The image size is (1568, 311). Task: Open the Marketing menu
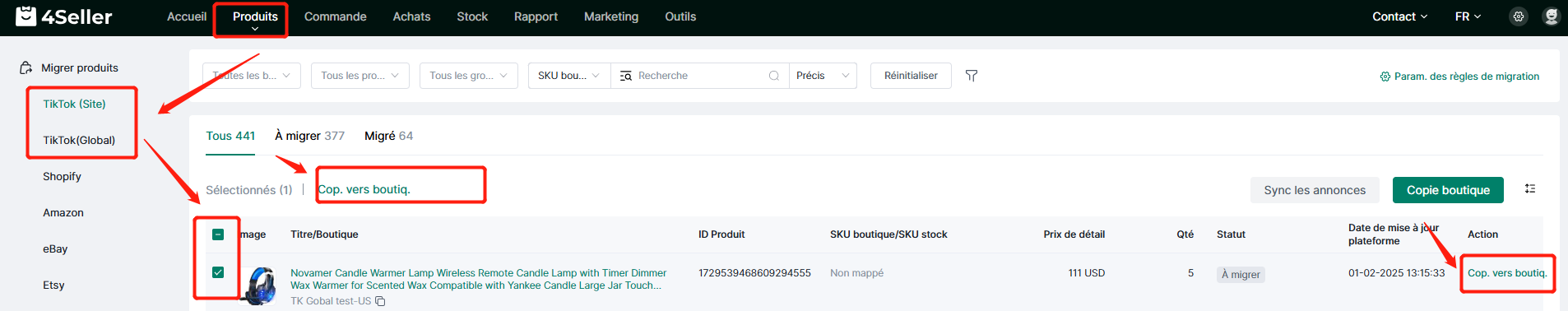click(611, 16)
